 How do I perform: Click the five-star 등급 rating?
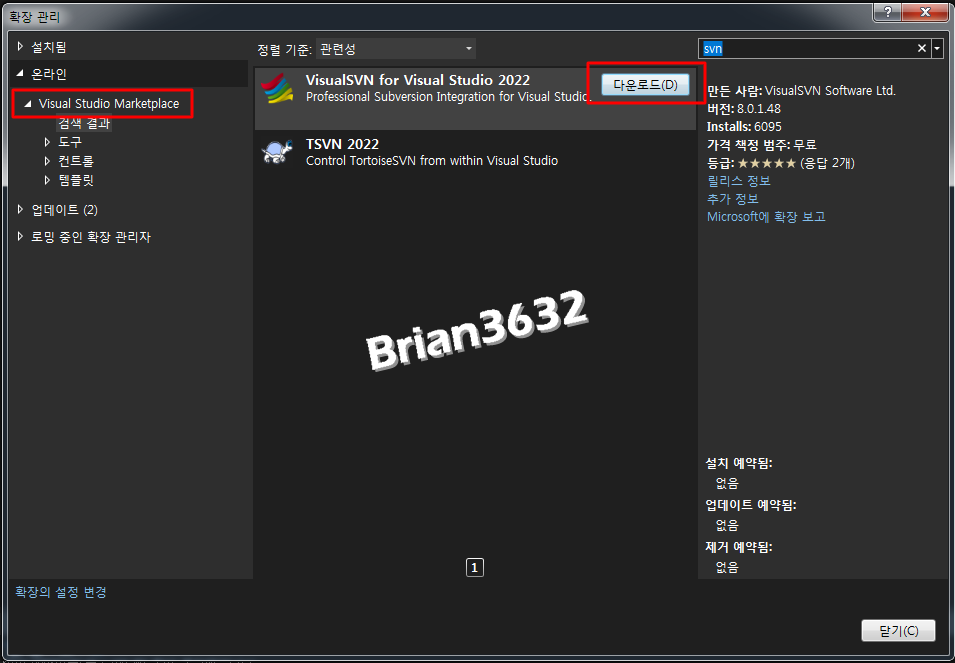tap(767, 163)
